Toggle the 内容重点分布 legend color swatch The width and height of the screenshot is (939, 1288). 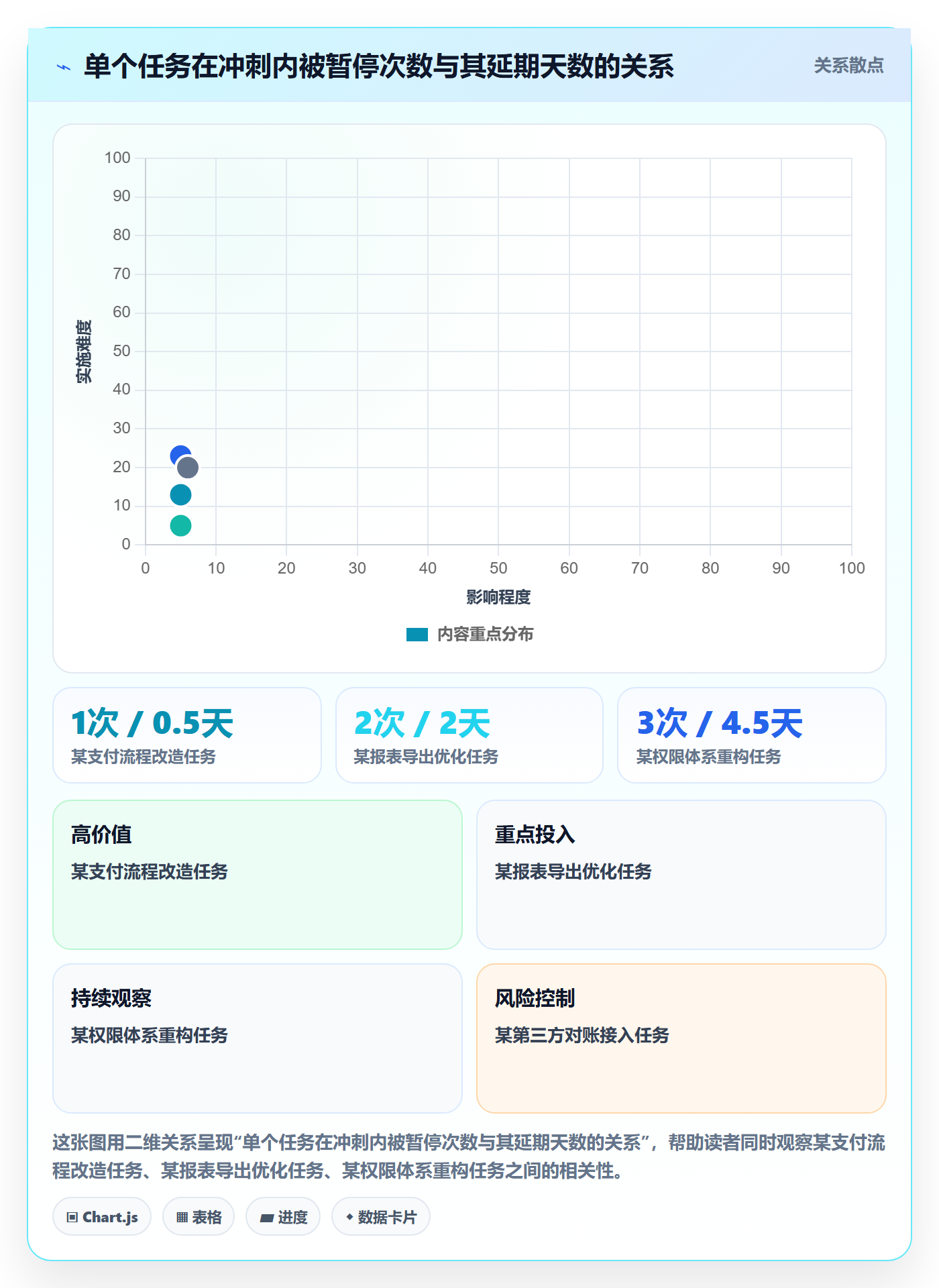(x=417, y=635)
